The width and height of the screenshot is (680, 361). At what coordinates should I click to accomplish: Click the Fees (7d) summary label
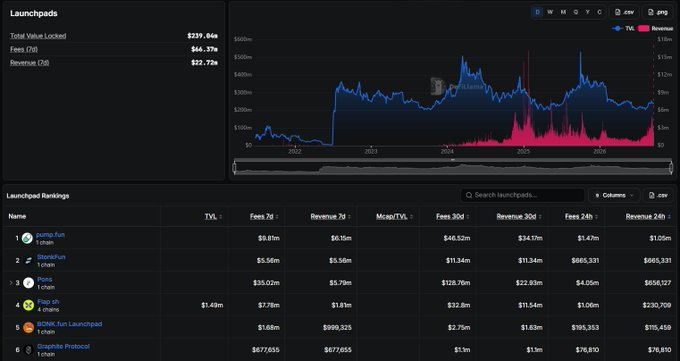coord(24,49)
